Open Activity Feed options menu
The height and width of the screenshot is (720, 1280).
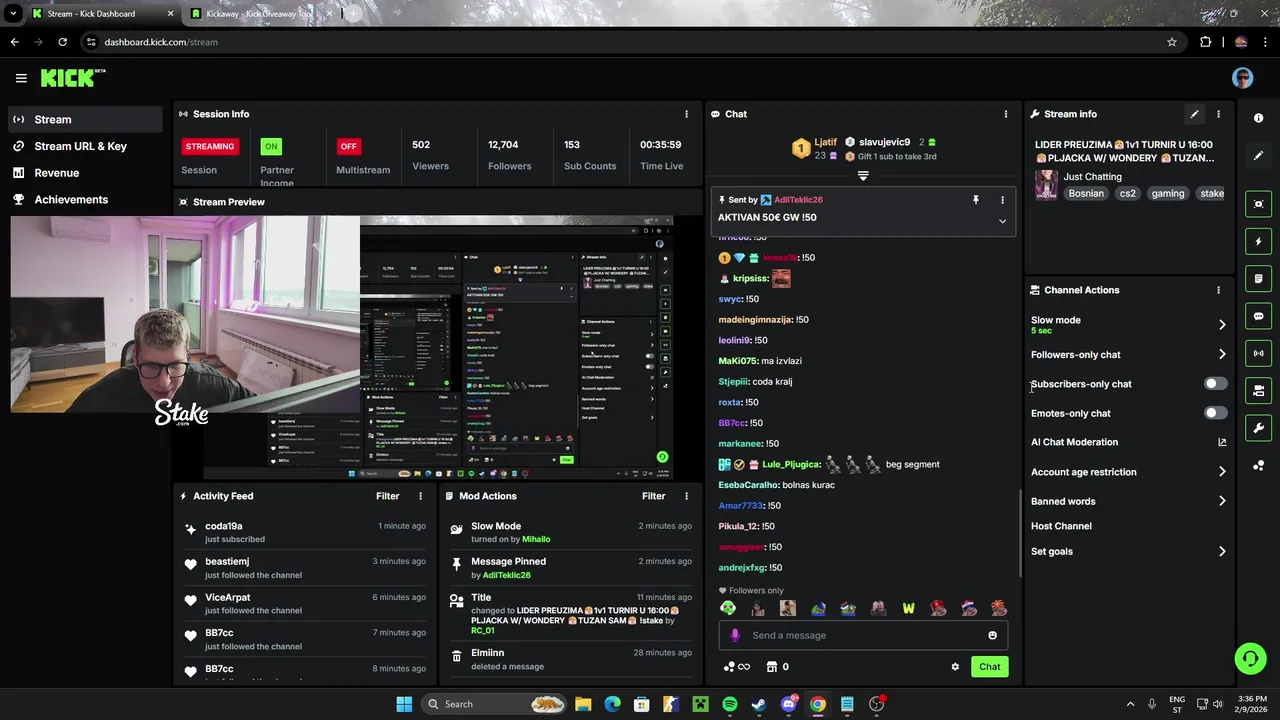point(420,496)
